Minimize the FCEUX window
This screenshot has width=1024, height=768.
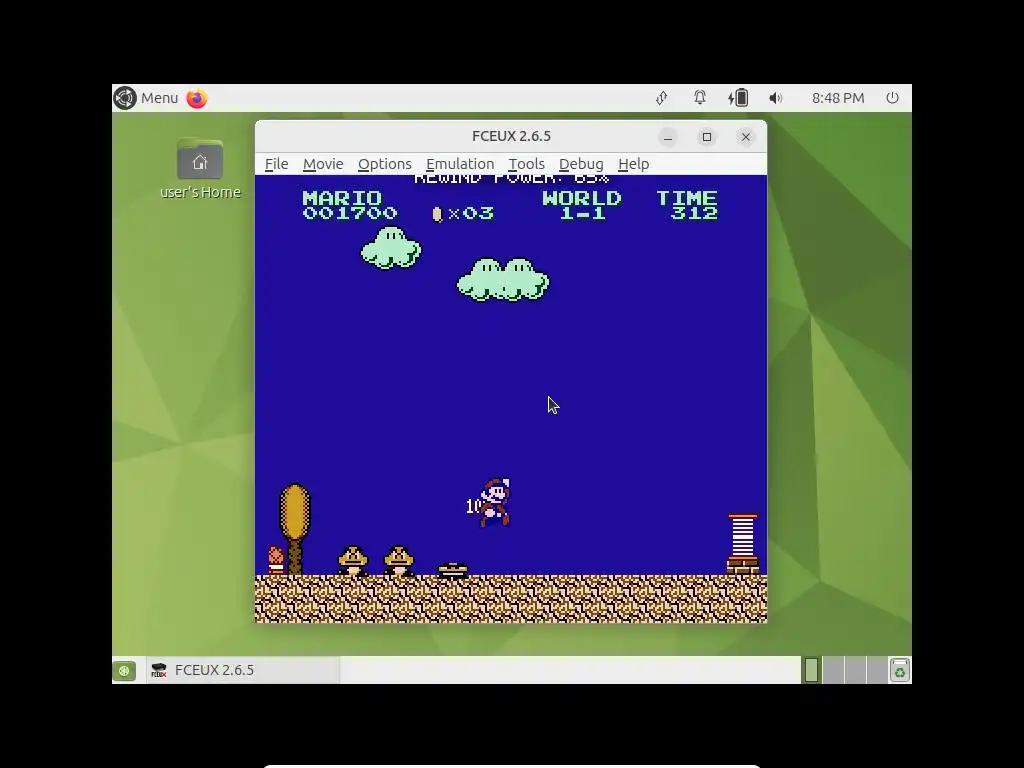[x=667, y=137]
